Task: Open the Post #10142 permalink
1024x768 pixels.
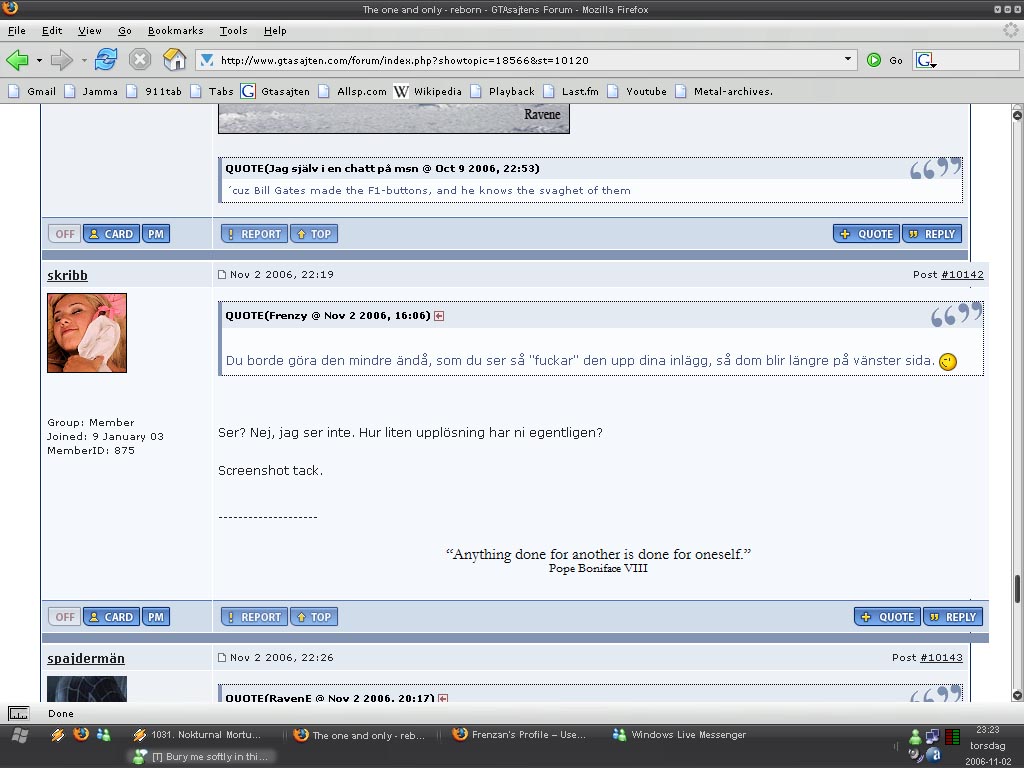Action: point(962,275)
